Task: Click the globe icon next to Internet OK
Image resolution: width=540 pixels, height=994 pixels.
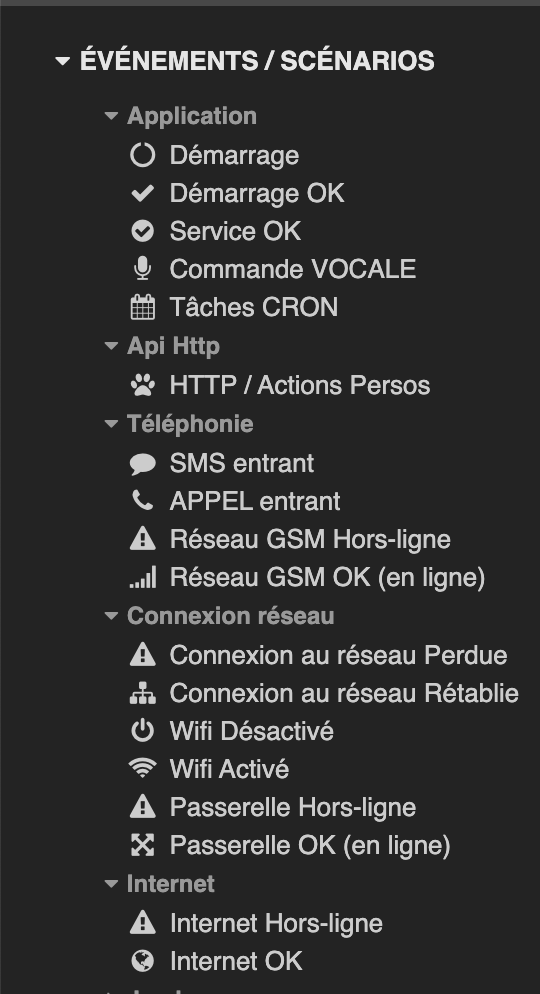Action: 143,961
